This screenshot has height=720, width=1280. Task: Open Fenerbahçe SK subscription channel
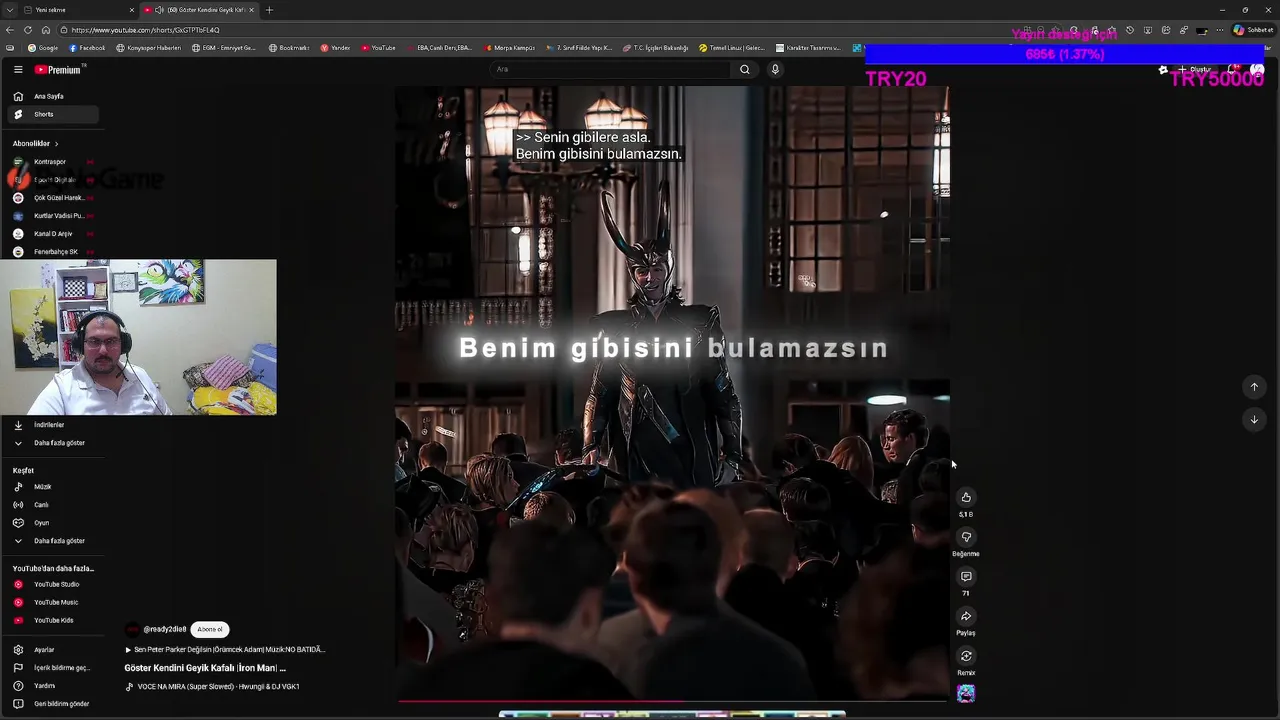coord(52,252)
